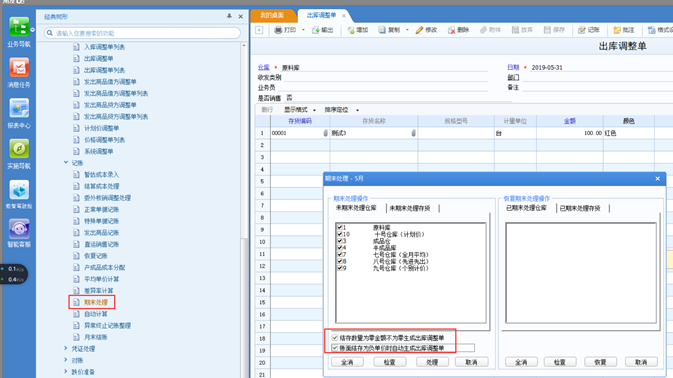
Task: Open 月末结账 in the tree
Action: 96,337
